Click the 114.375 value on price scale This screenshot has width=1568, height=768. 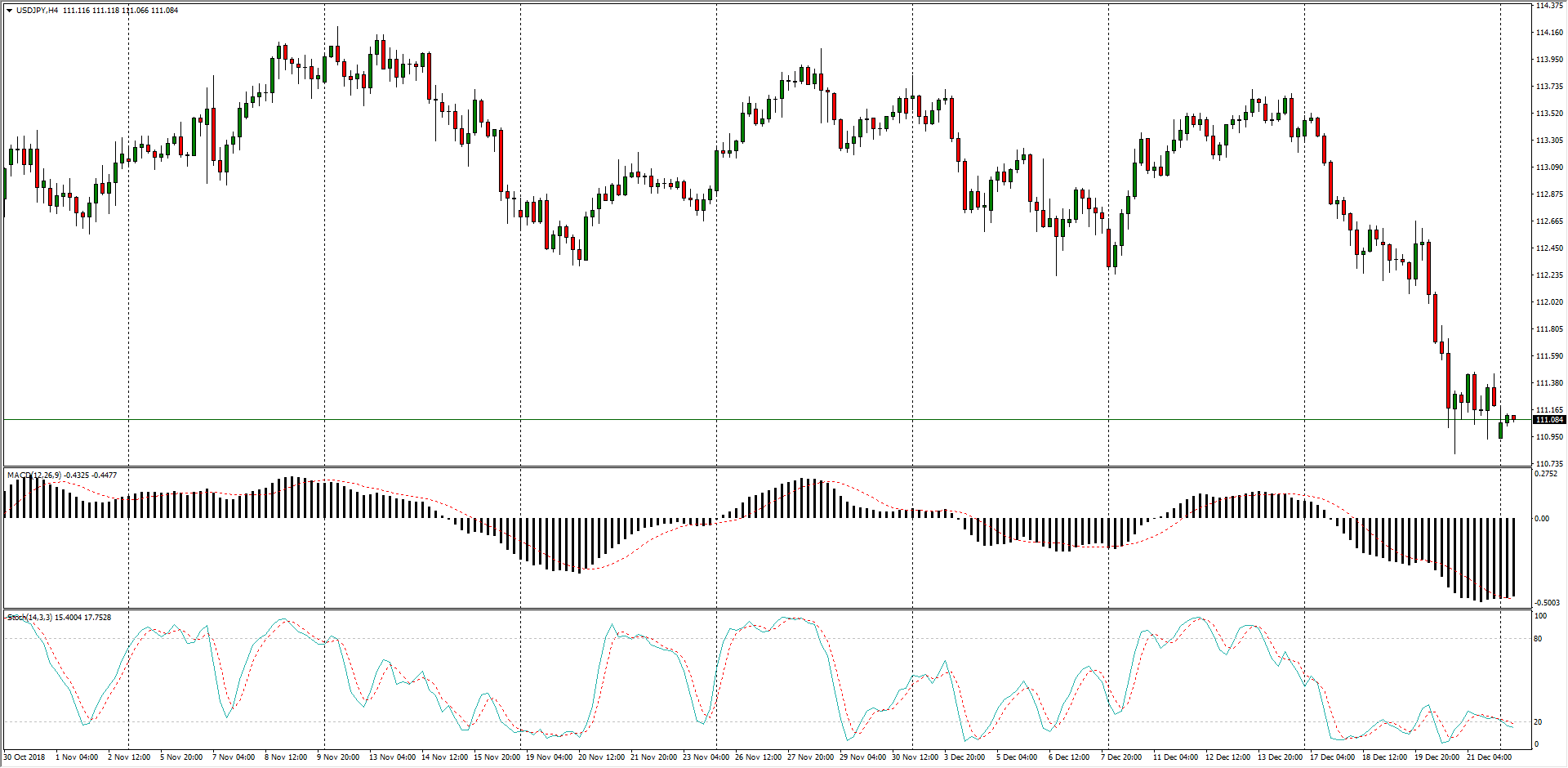[x=1548, y=6]
